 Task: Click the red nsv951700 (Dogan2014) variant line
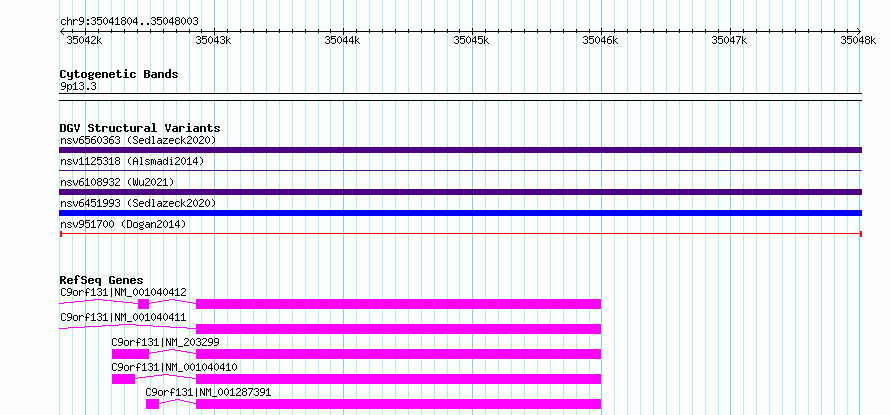460,234
